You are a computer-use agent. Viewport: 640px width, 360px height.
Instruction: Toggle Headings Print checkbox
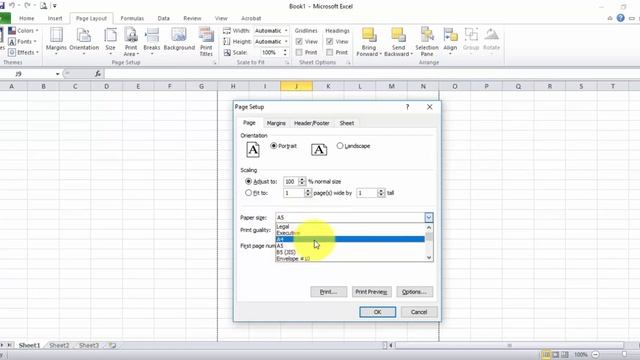click(x=330, y=52)
